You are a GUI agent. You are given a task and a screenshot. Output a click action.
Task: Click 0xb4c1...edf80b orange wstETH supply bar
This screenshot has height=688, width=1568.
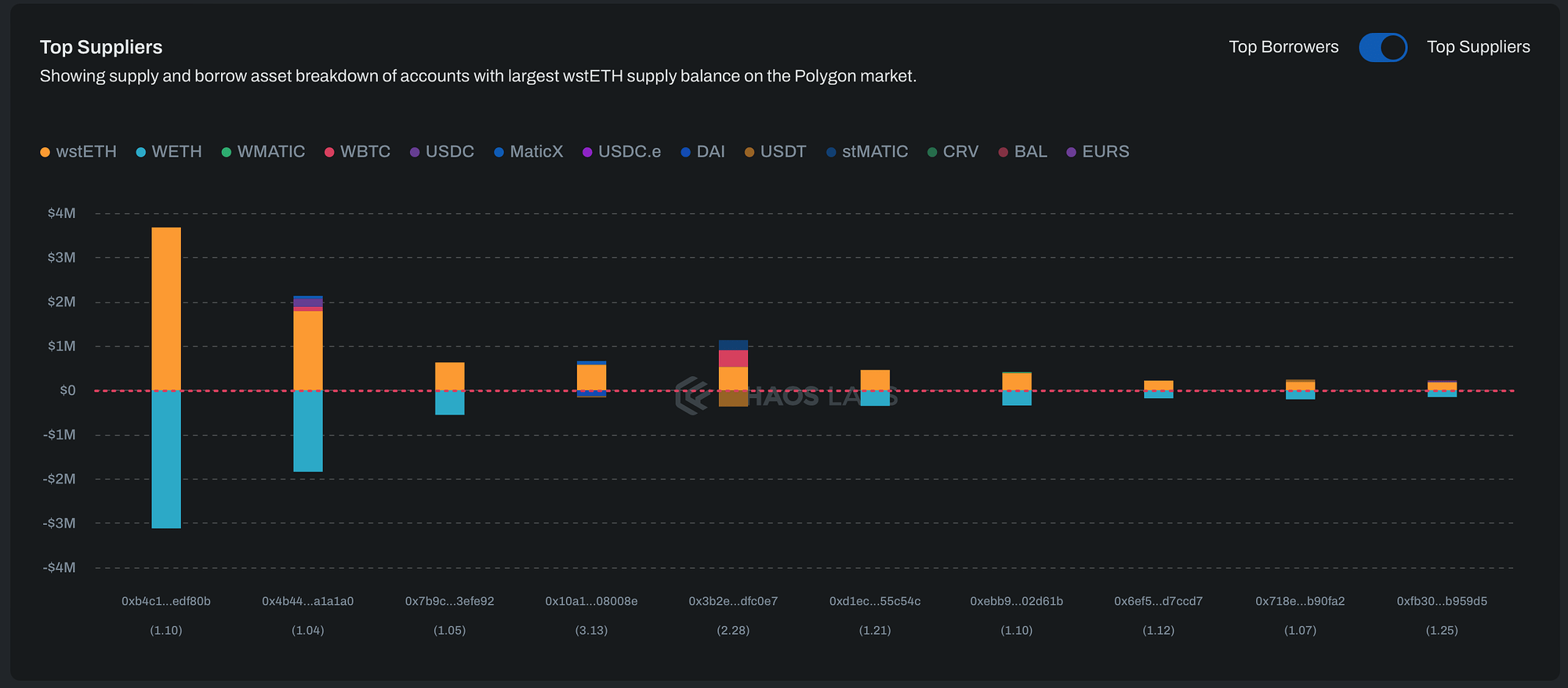pos(166,308)
